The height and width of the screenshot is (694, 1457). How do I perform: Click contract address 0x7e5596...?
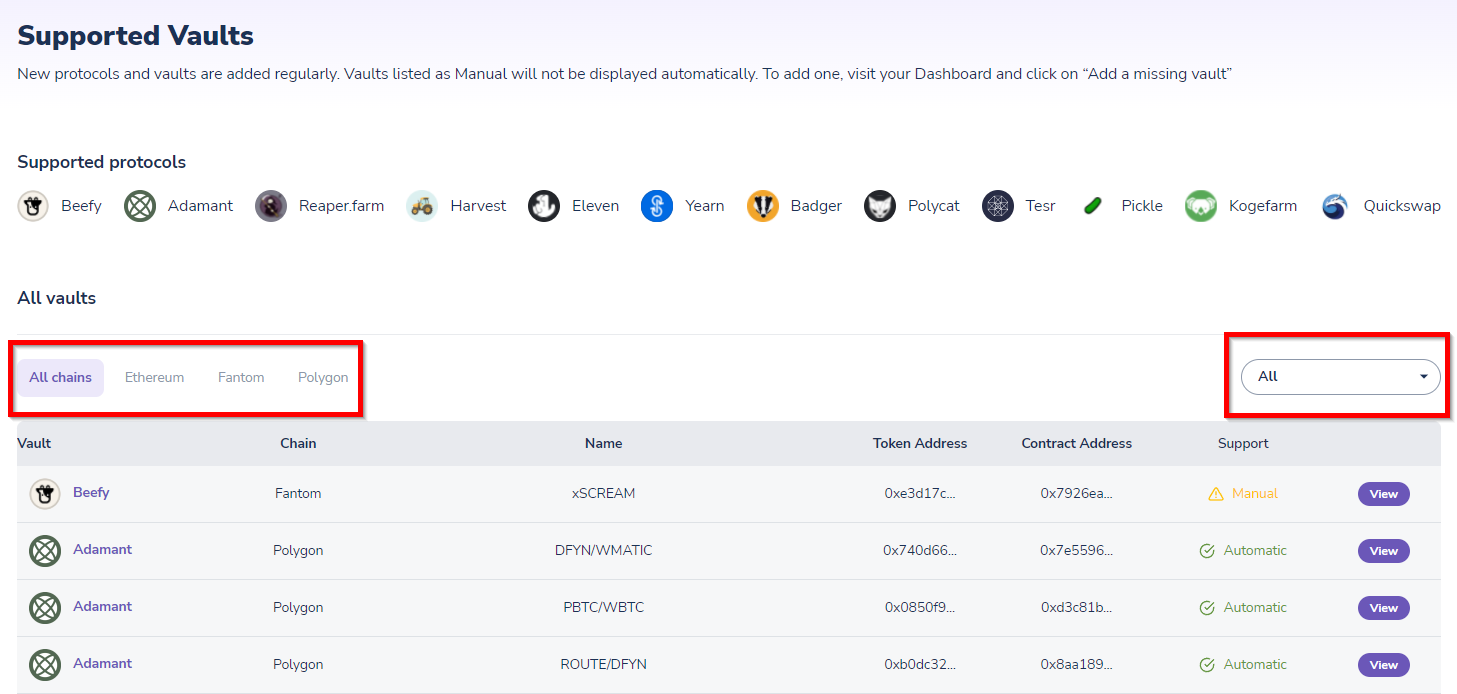(x=1076, y=551)
